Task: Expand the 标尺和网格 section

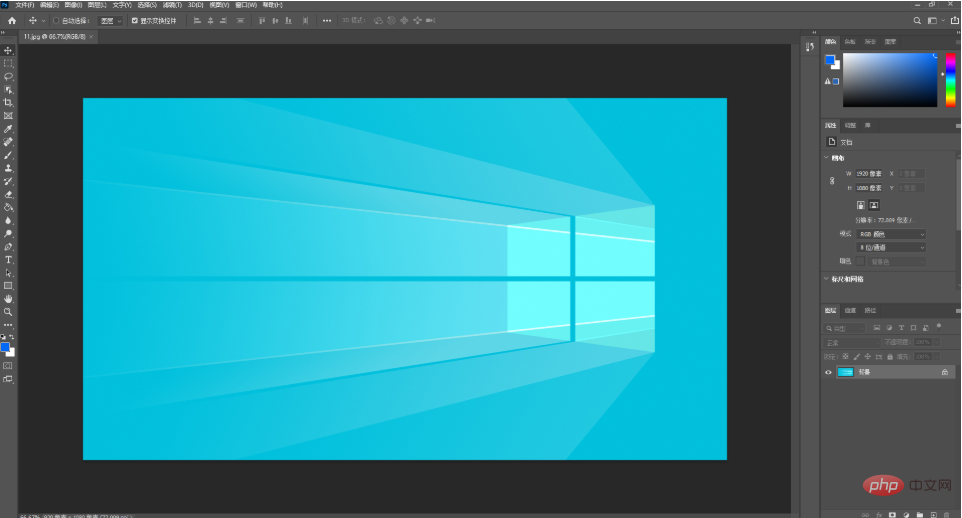Action: pyautogui.click(x=827, y=279)
